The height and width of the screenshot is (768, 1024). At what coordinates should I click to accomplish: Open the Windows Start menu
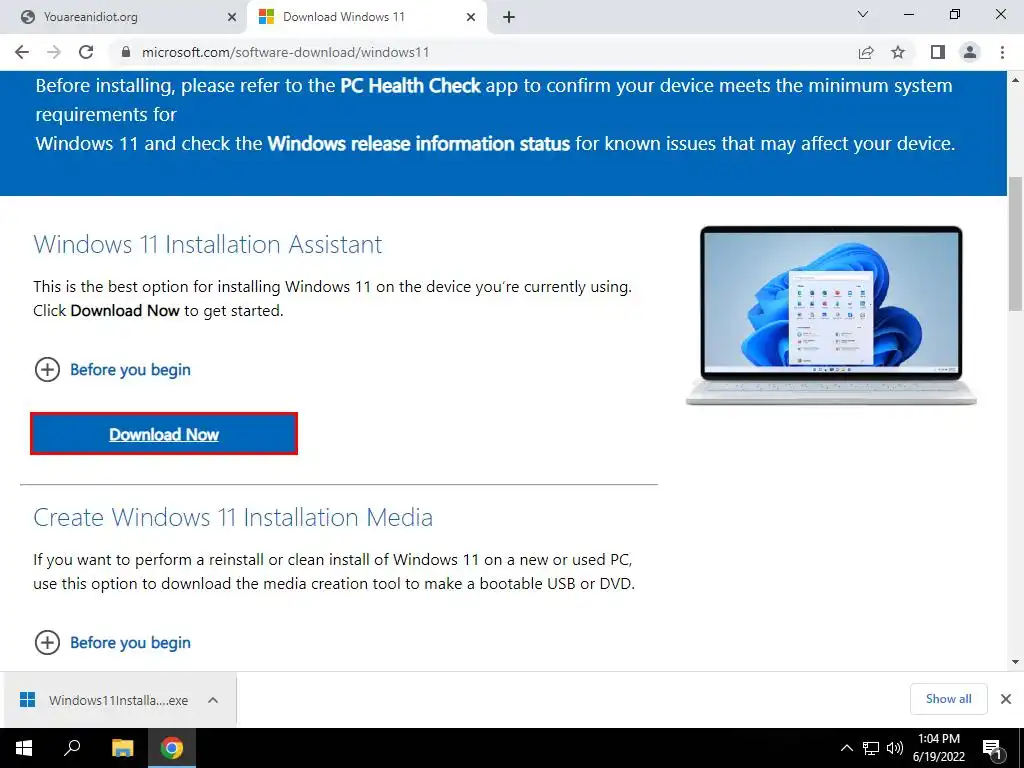pos(23,748)
